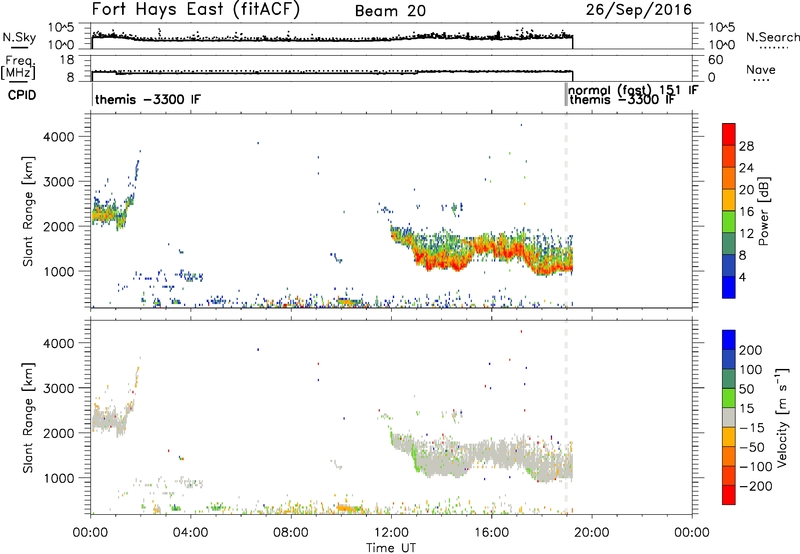Click the blue bottom of the Power color bar
This screenshot has height=554, width=800.
(x=729, y=287)
